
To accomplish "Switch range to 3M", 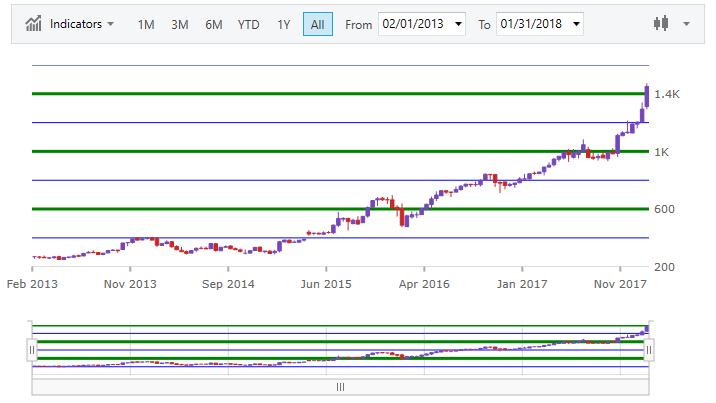I will coord(180,24).
